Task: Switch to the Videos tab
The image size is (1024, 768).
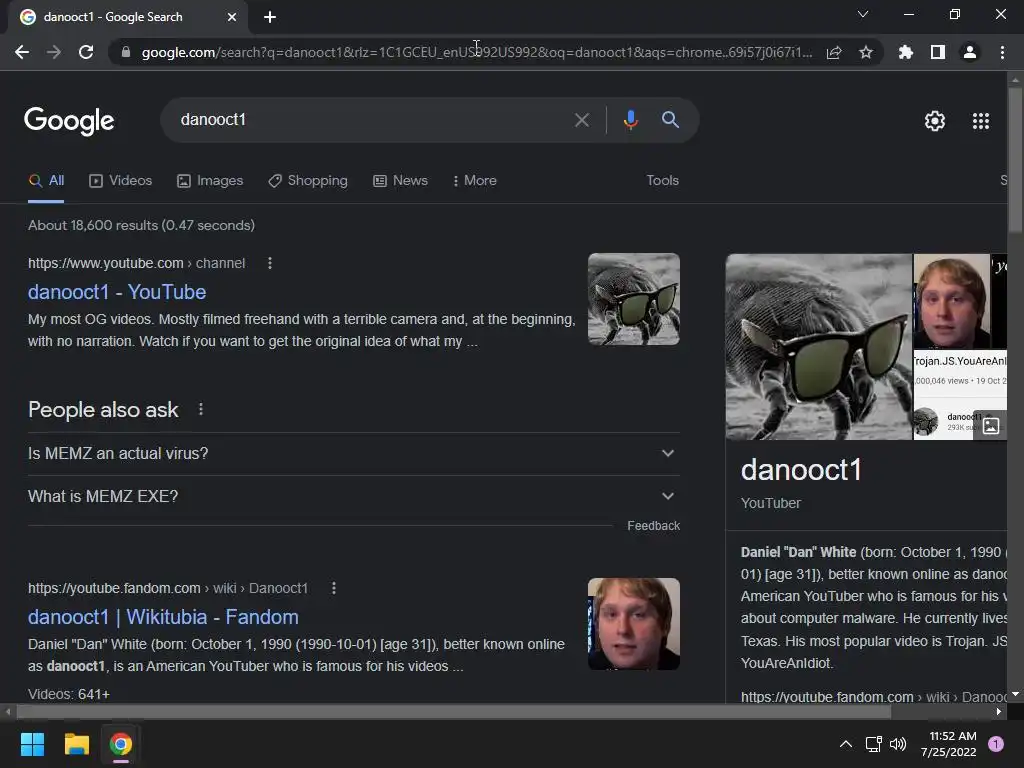Action: 121,181
